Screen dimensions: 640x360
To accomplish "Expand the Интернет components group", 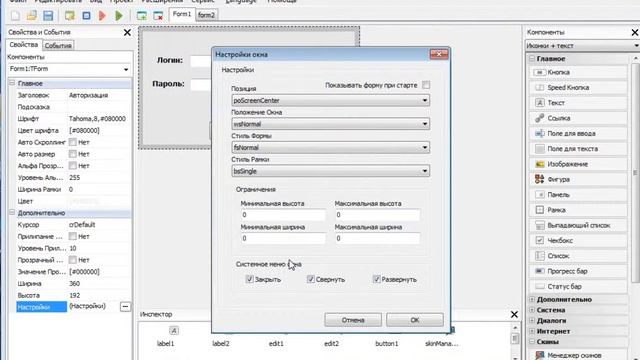I will (532, 331).
